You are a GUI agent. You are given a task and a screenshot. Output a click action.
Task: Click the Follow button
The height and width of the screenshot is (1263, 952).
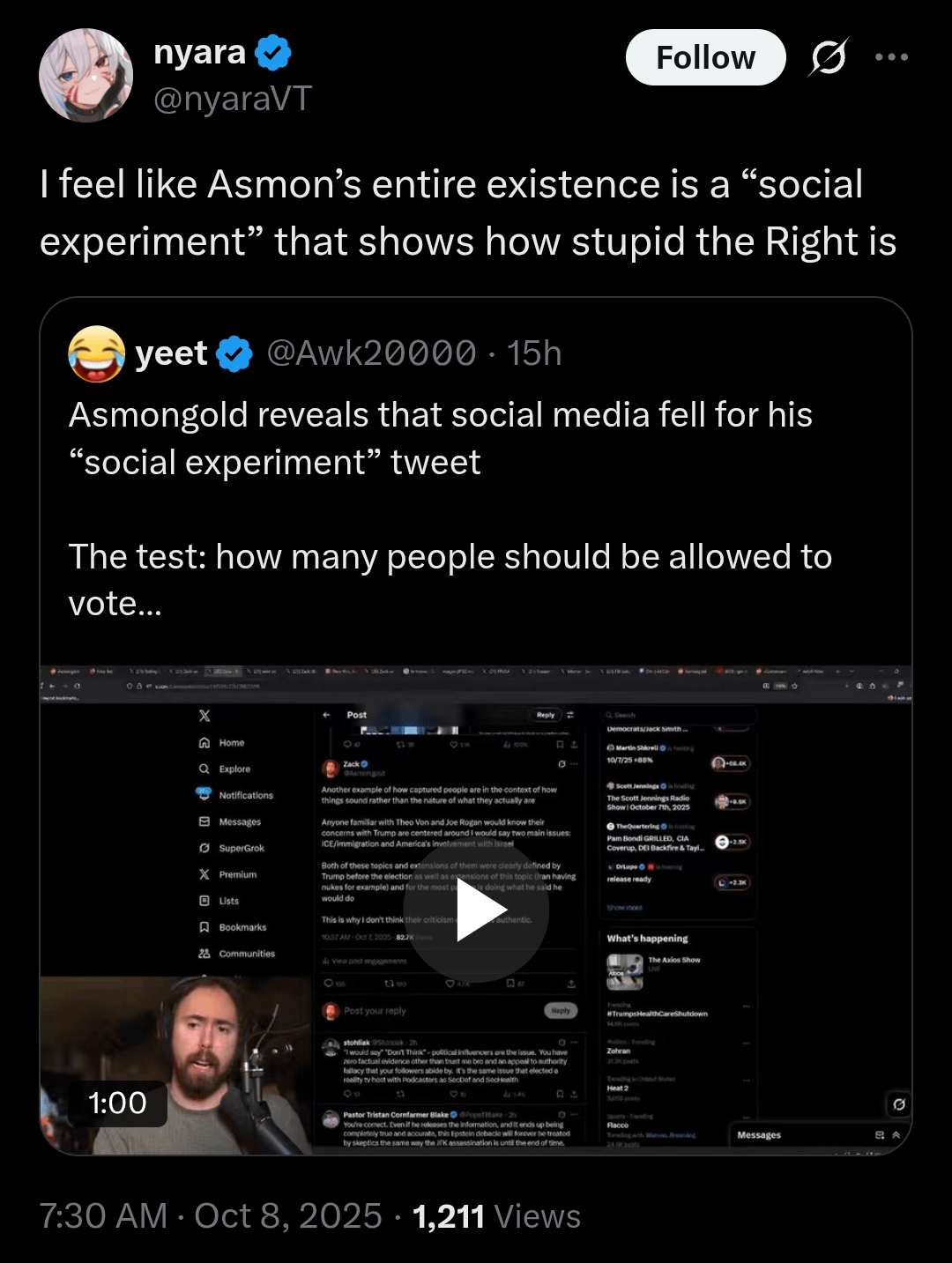pyautogui.click(x=705, y=57)
